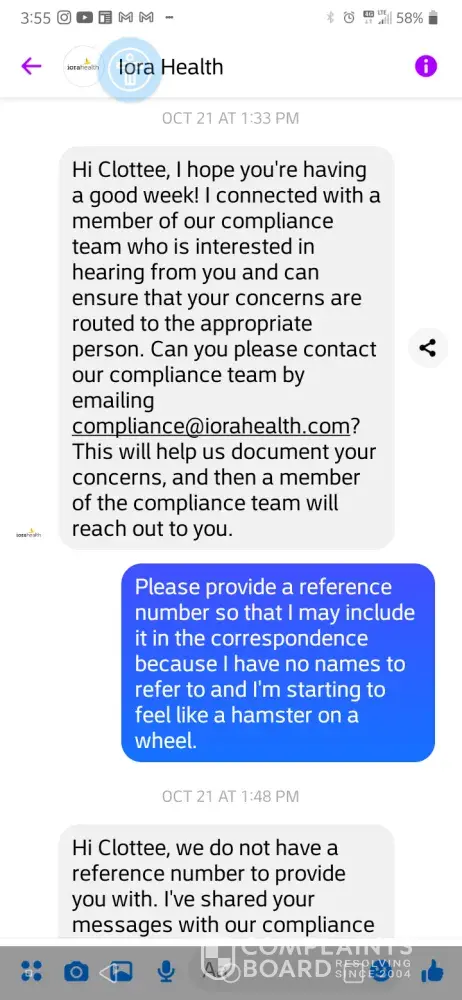Tap the battery indicator in status bar

(x=433, y=18)
